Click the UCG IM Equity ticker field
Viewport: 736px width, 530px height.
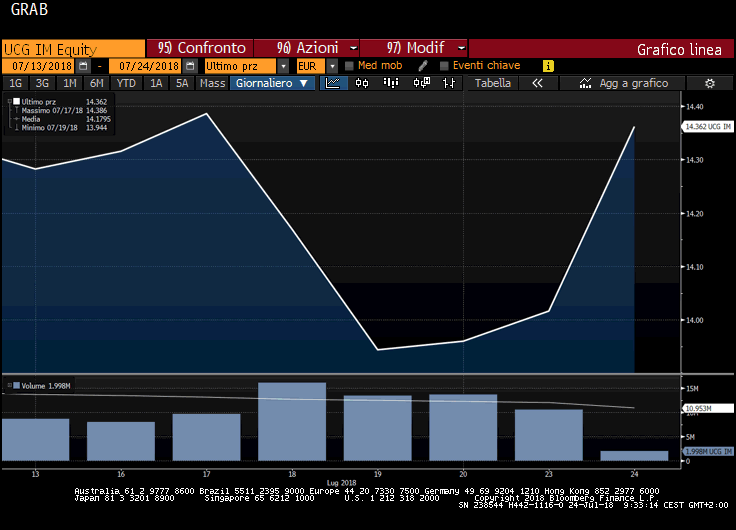pyautogui.click(x=73, y=48)
